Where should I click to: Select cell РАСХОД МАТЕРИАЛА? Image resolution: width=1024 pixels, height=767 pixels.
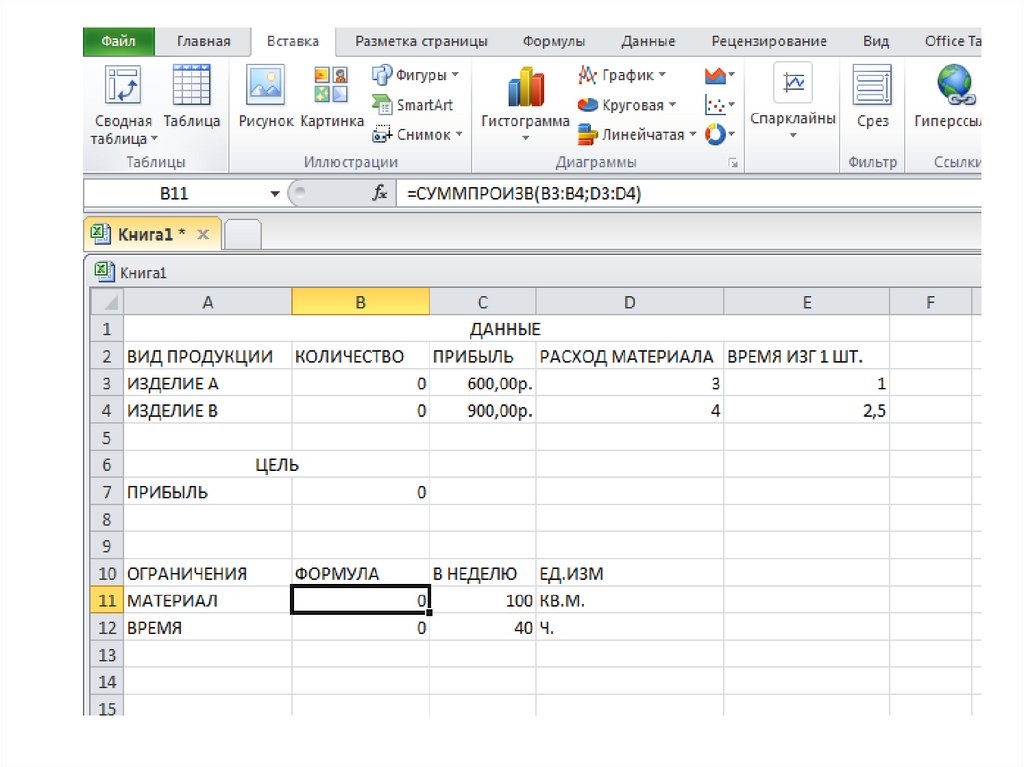[630, 356]
